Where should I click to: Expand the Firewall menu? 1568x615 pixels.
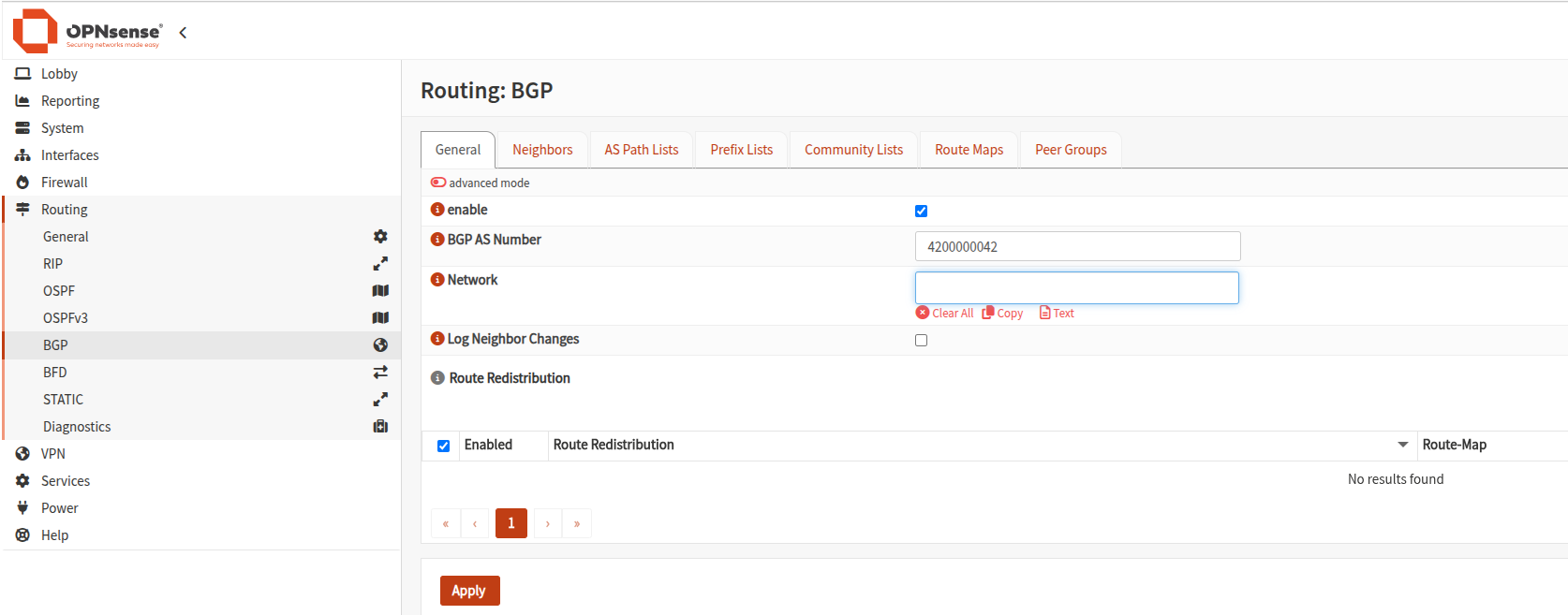coord(201,183)
